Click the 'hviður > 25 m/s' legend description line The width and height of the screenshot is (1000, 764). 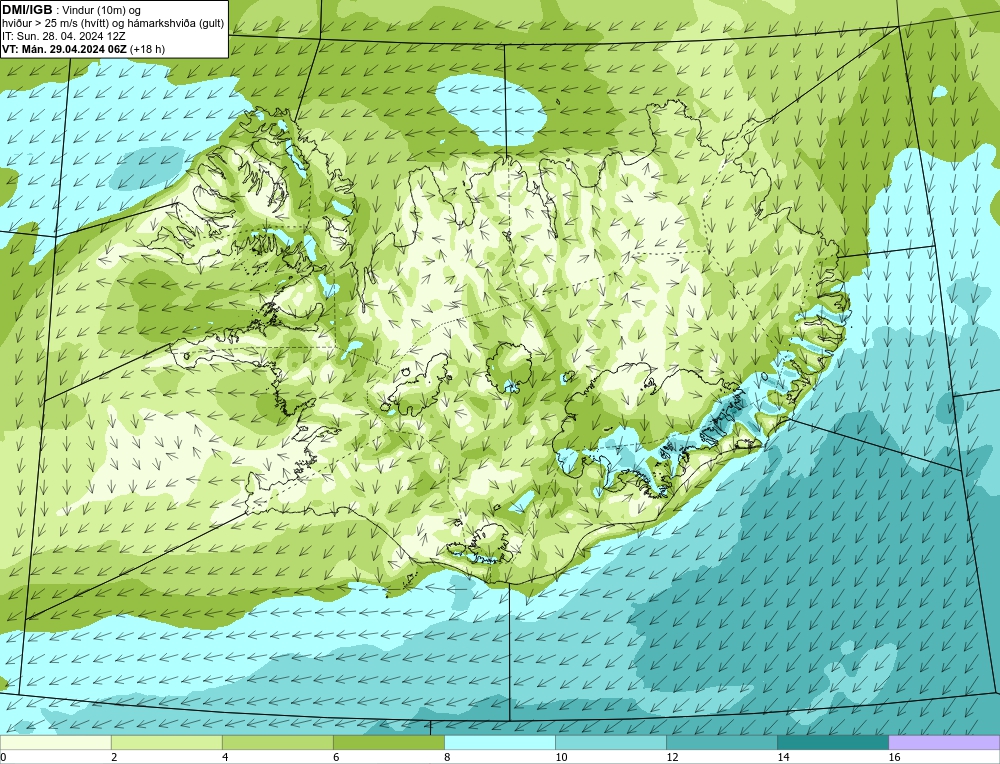(113, 24)
